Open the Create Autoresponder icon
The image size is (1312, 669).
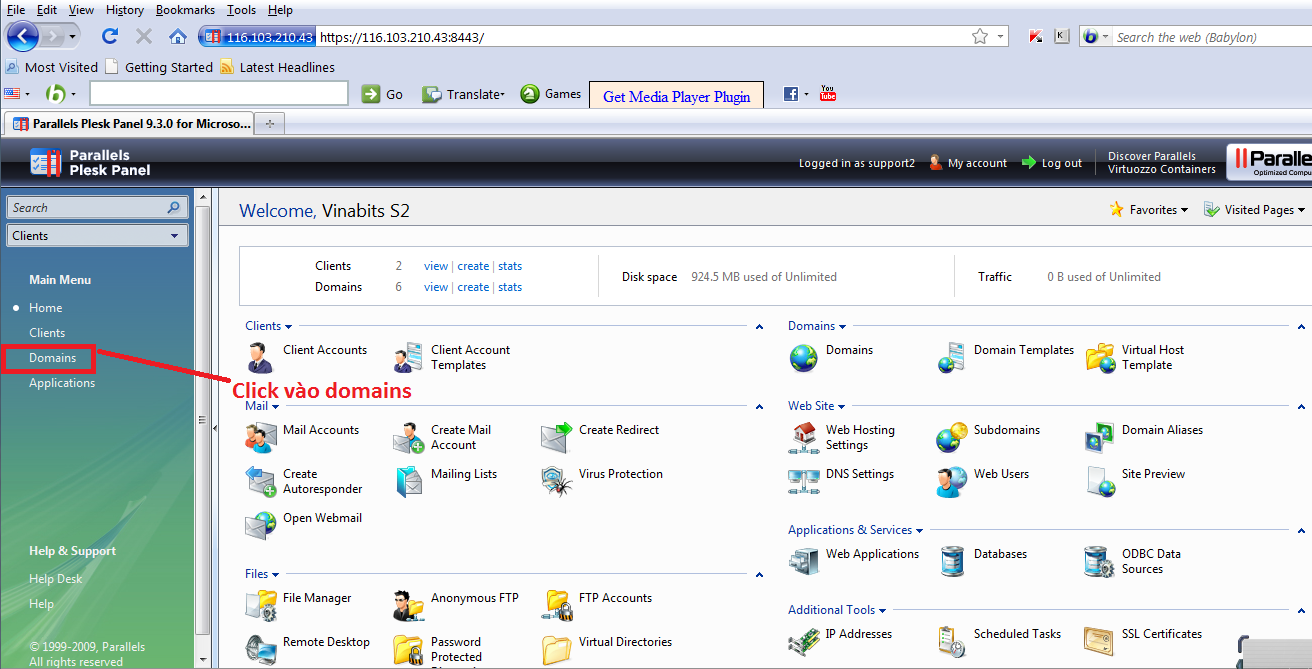[260, 482]
